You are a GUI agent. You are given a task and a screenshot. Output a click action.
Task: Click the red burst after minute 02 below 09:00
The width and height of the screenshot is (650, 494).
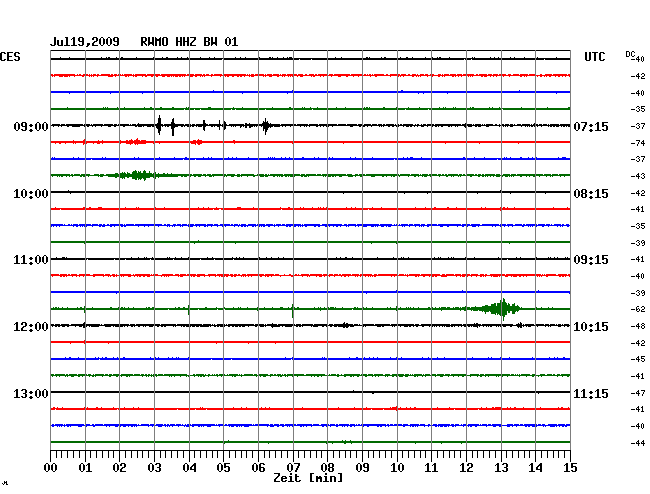tap(136, 142)
